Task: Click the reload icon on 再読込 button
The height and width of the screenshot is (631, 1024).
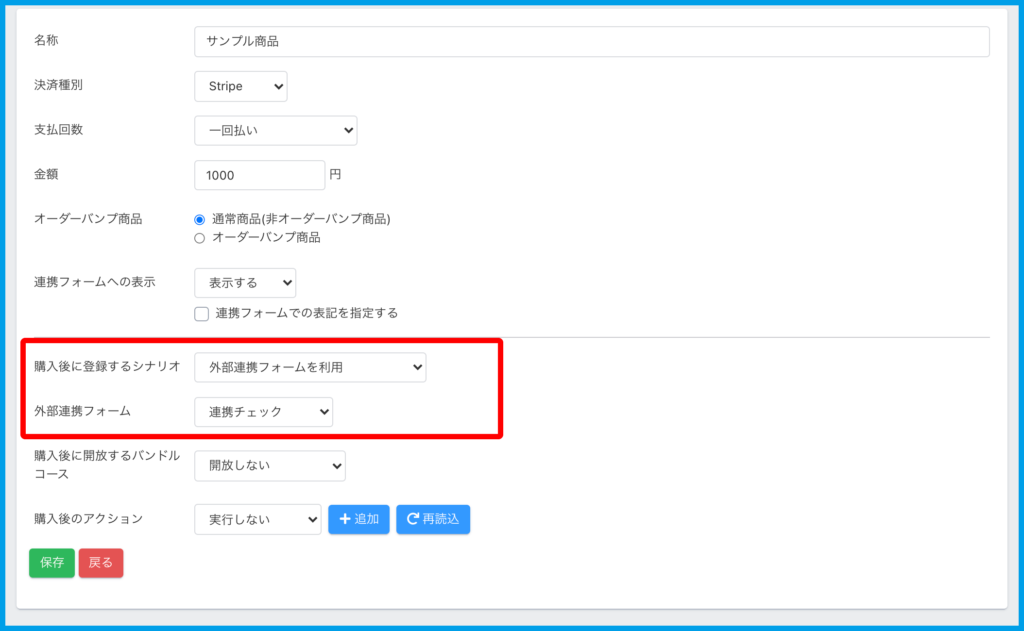Action: coord(412,519)
